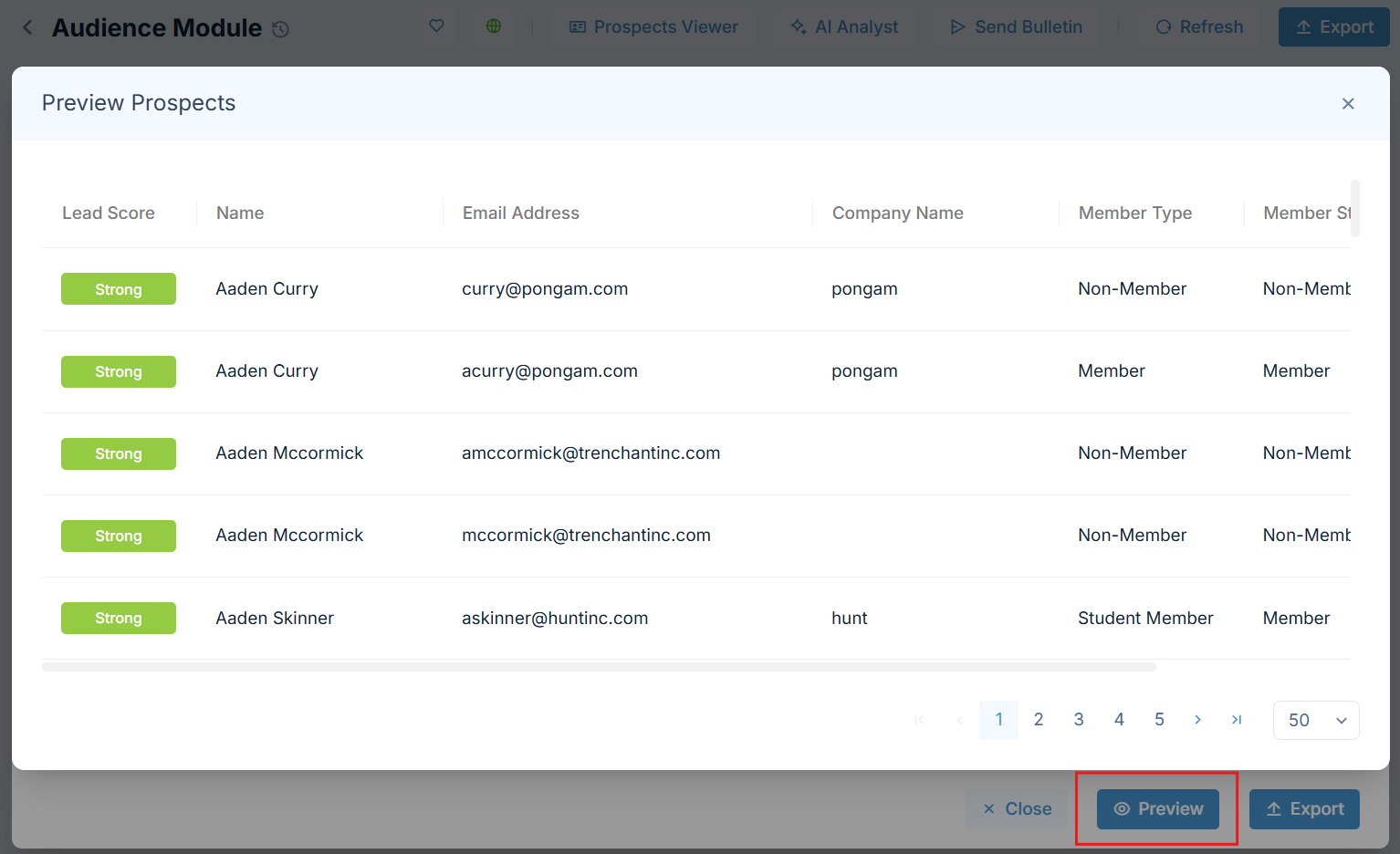Jump to last page in pagination
This screenshot has height=854, width=1400.
coord(1237,720)
